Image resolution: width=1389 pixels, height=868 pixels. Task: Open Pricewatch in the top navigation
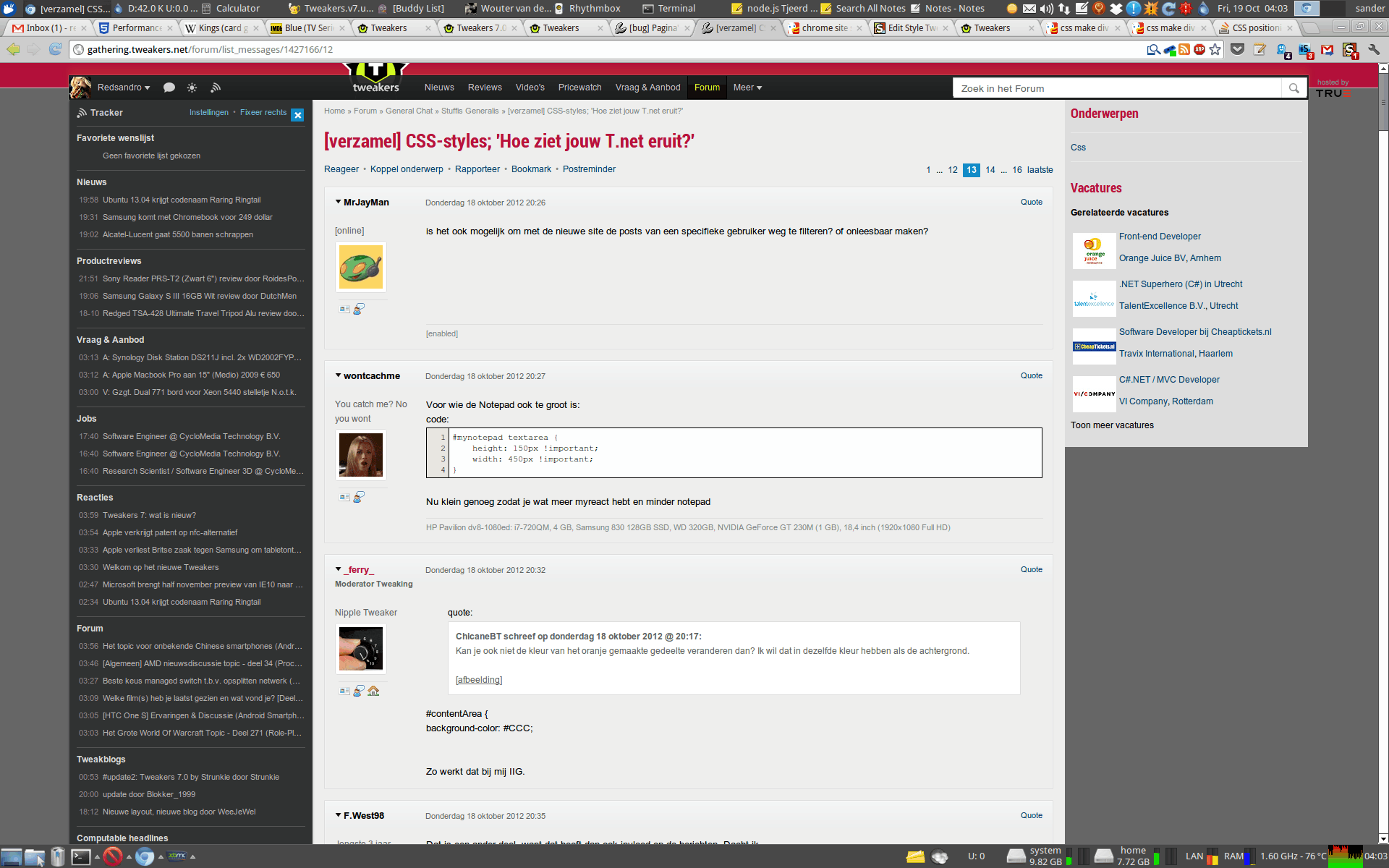point(579,88)
